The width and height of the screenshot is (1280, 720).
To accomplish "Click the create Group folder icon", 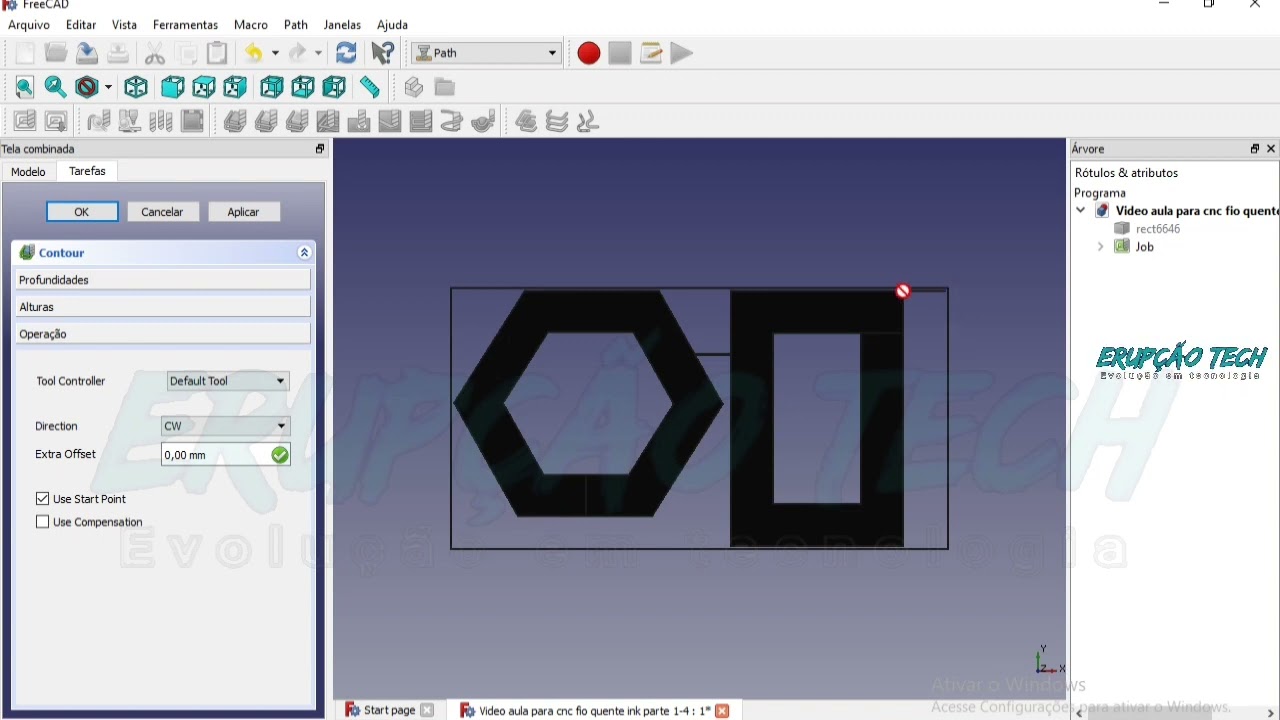I will tap(445, 88).
